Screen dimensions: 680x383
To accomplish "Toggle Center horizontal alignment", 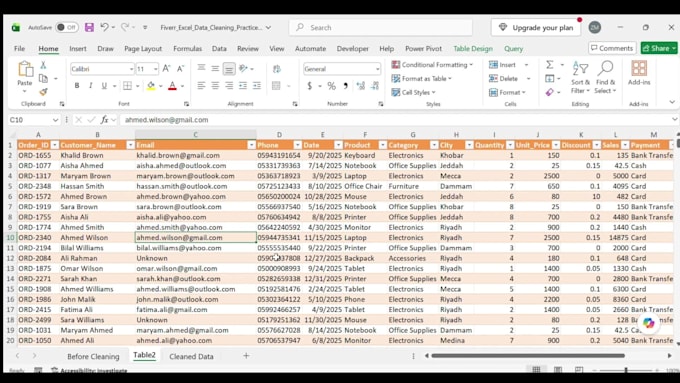I will [215, 85].
